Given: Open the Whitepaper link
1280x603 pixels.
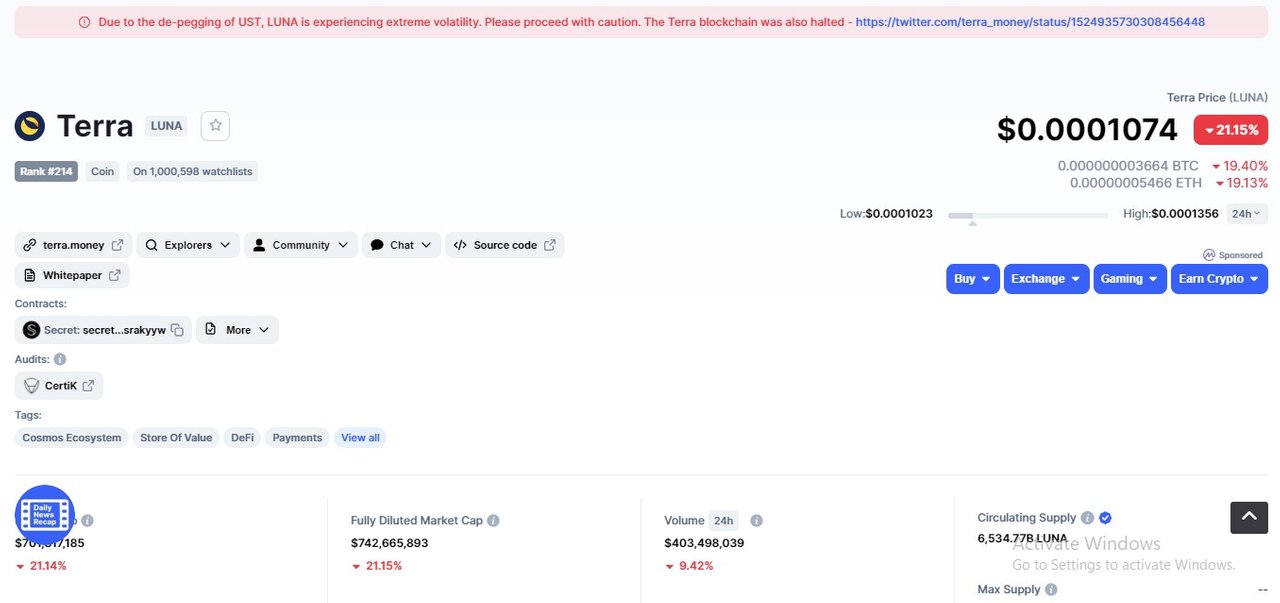Looking at the screenshot, I should [72, 275].
